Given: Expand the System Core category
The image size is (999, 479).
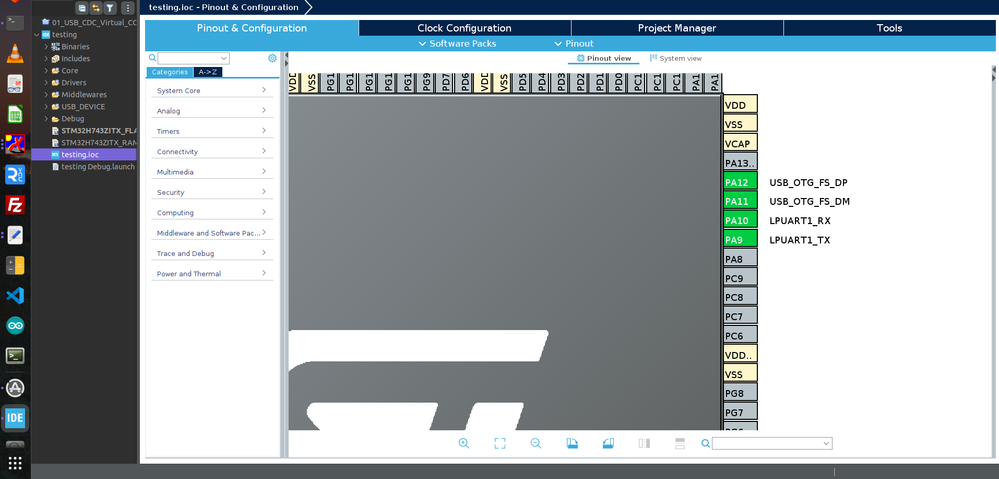Looking at the screenshot, I should coord(212,90).
